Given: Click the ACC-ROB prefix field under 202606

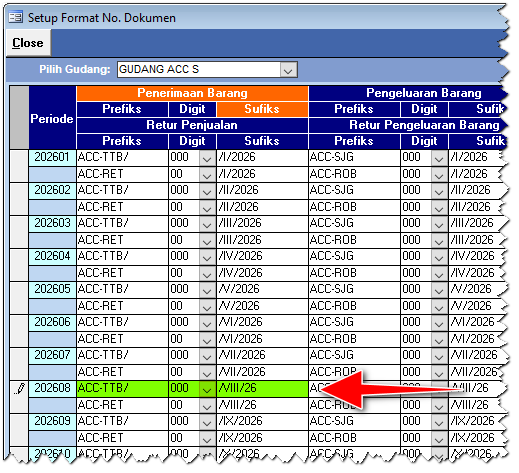Looking at the screenshot, I should (354, 339).
